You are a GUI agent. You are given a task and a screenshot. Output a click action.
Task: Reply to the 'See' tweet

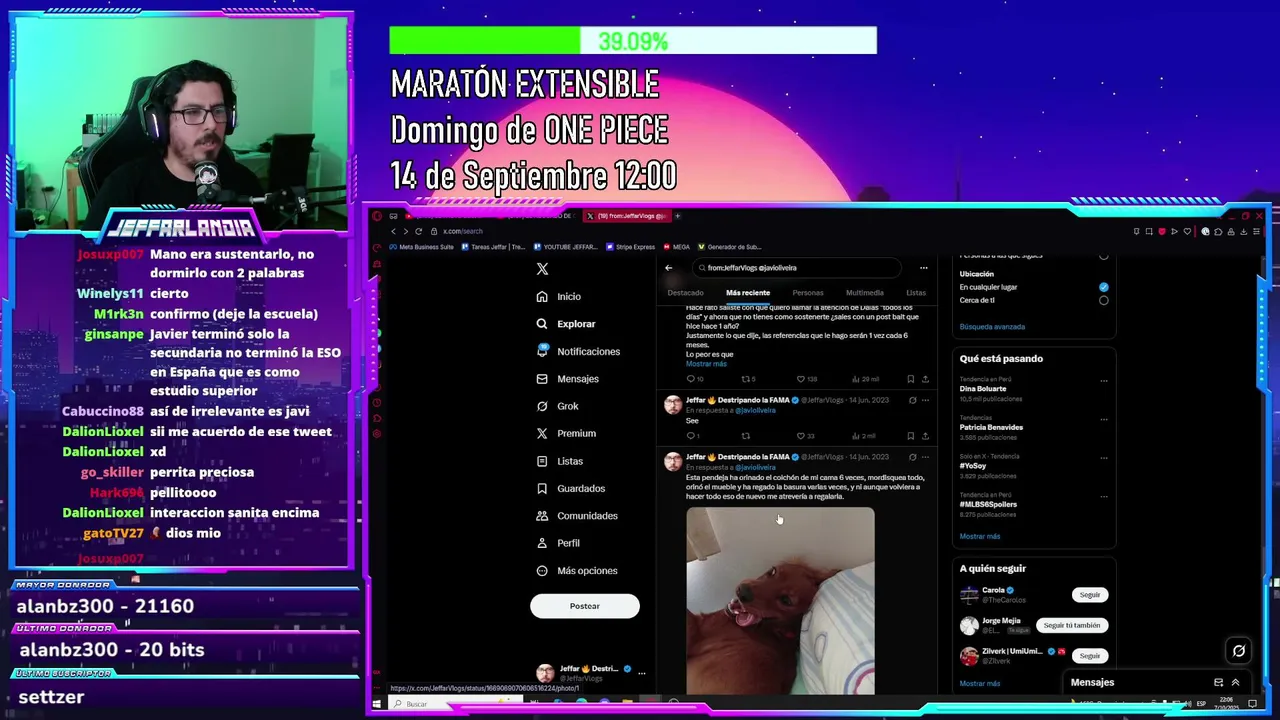click(x=692, y=436)
